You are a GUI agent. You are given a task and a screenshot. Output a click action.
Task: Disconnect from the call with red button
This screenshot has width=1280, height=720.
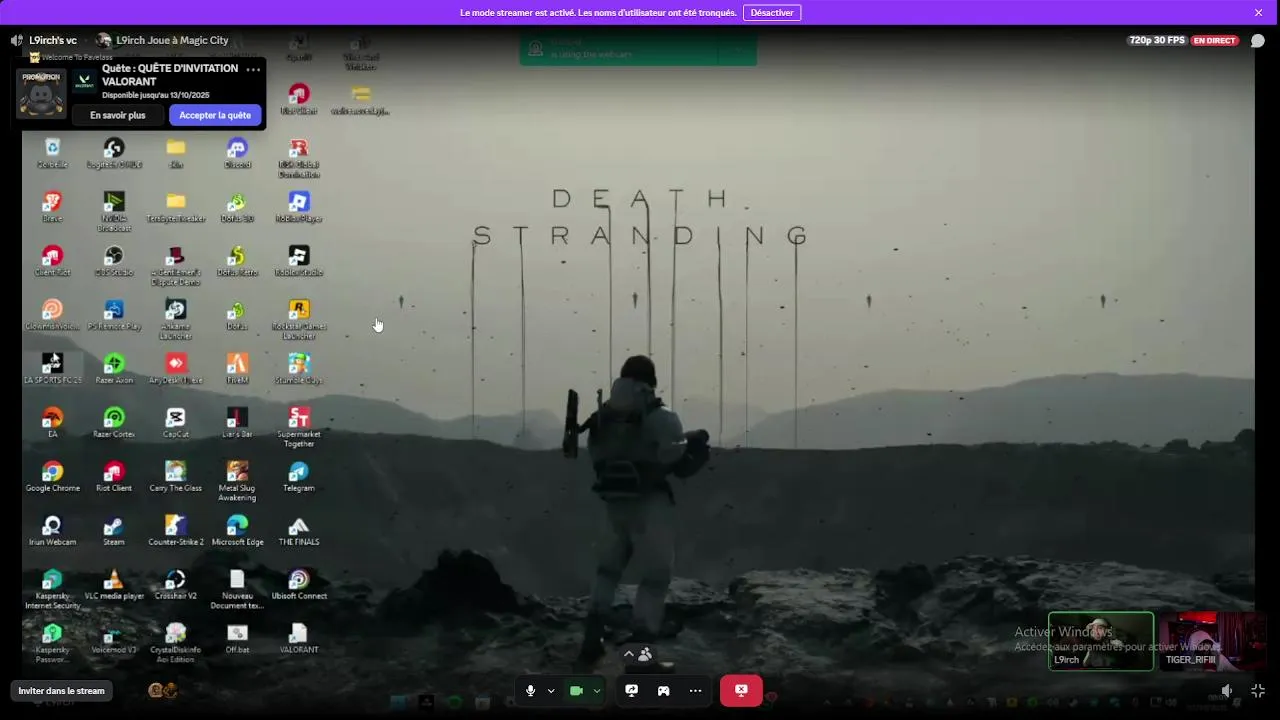coord(741,691)
